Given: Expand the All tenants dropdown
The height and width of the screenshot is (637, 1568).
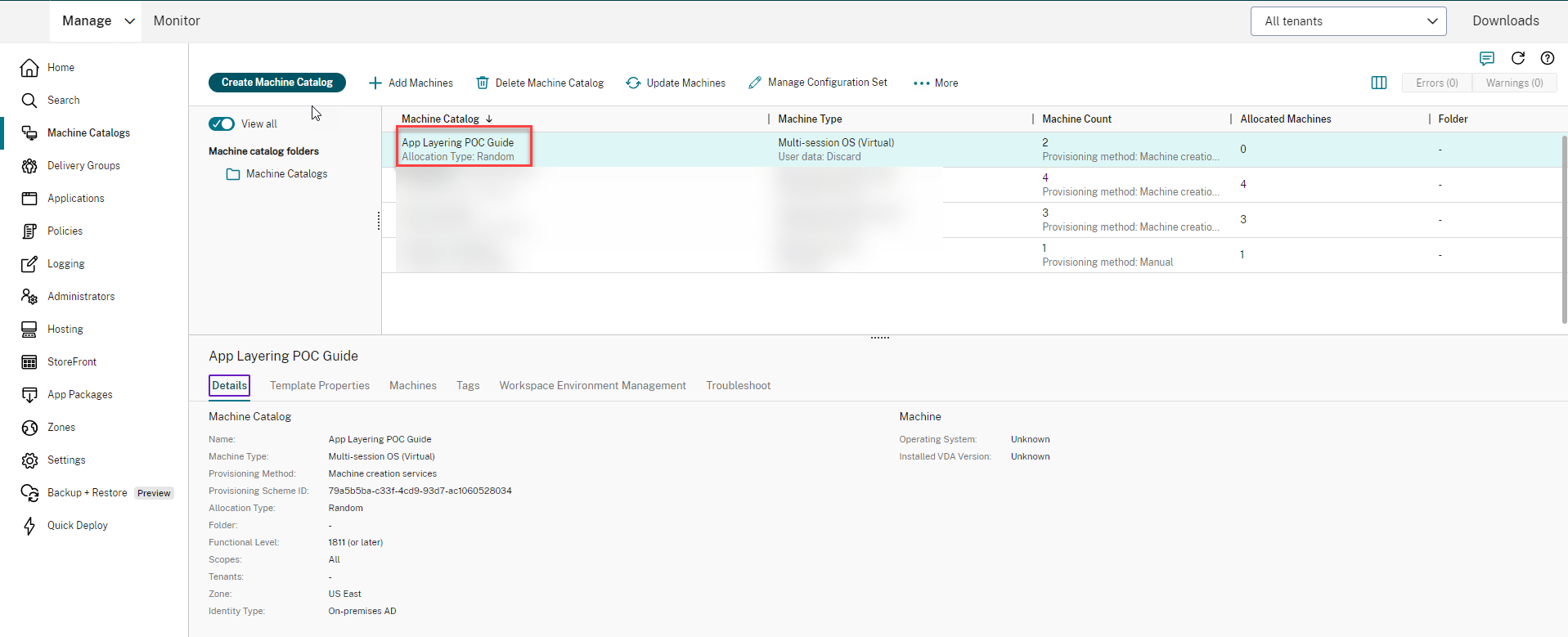Looking at the screenshot, I should pos(1347,21).
